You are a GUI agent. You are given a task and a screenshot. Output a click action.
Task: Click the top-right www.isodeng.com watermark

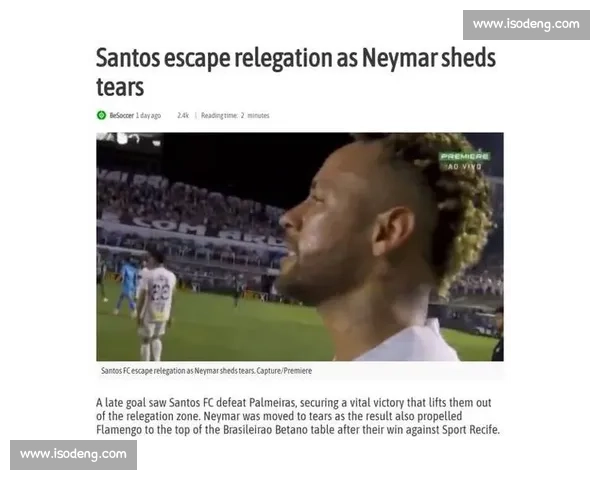(x=526, y=24)
